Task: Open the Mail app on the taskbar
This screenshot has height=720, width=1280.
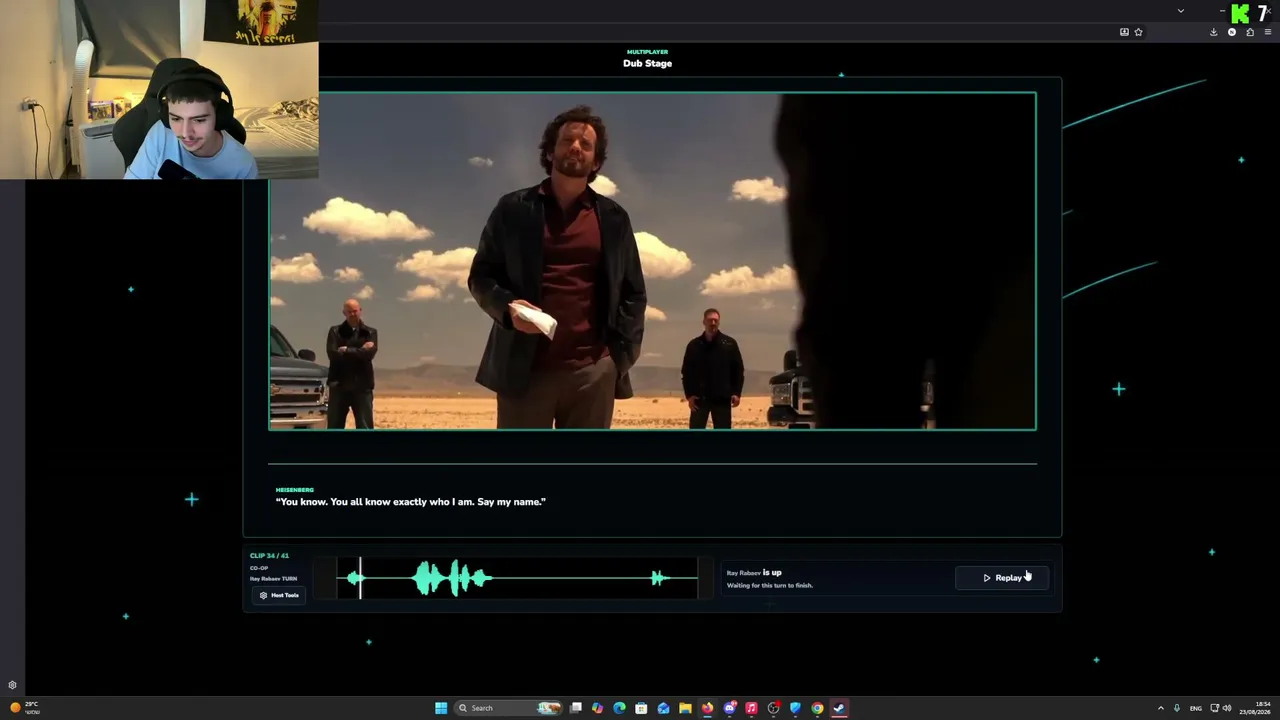Action: 664,708
